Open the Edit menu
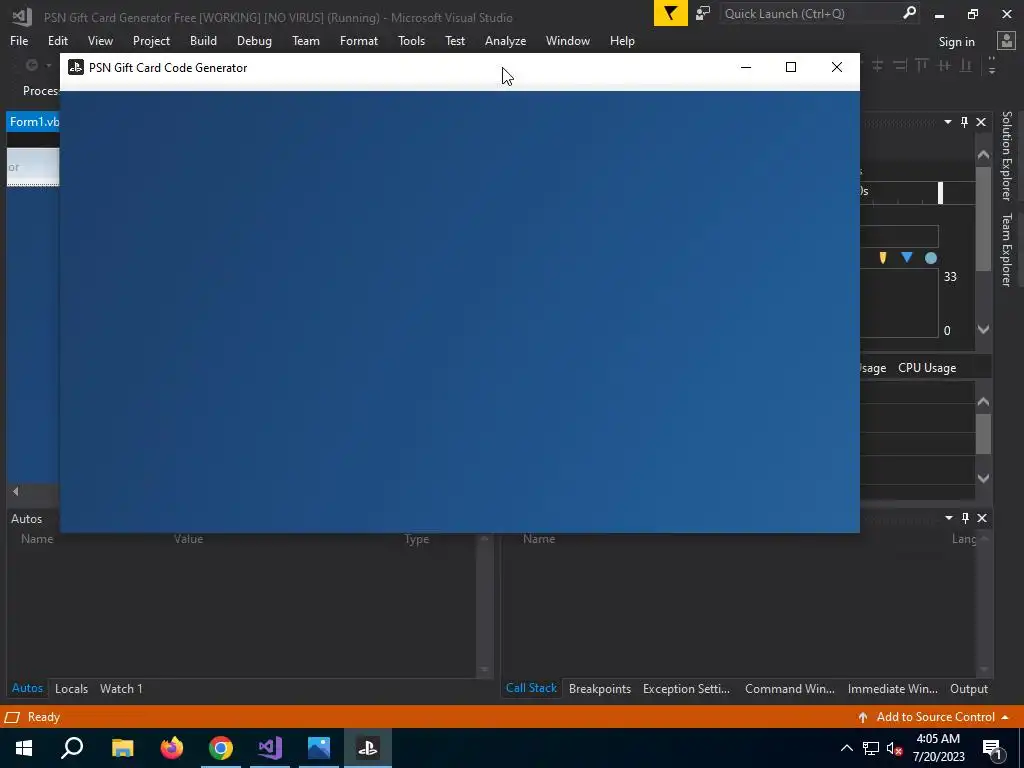 (57, 40)
